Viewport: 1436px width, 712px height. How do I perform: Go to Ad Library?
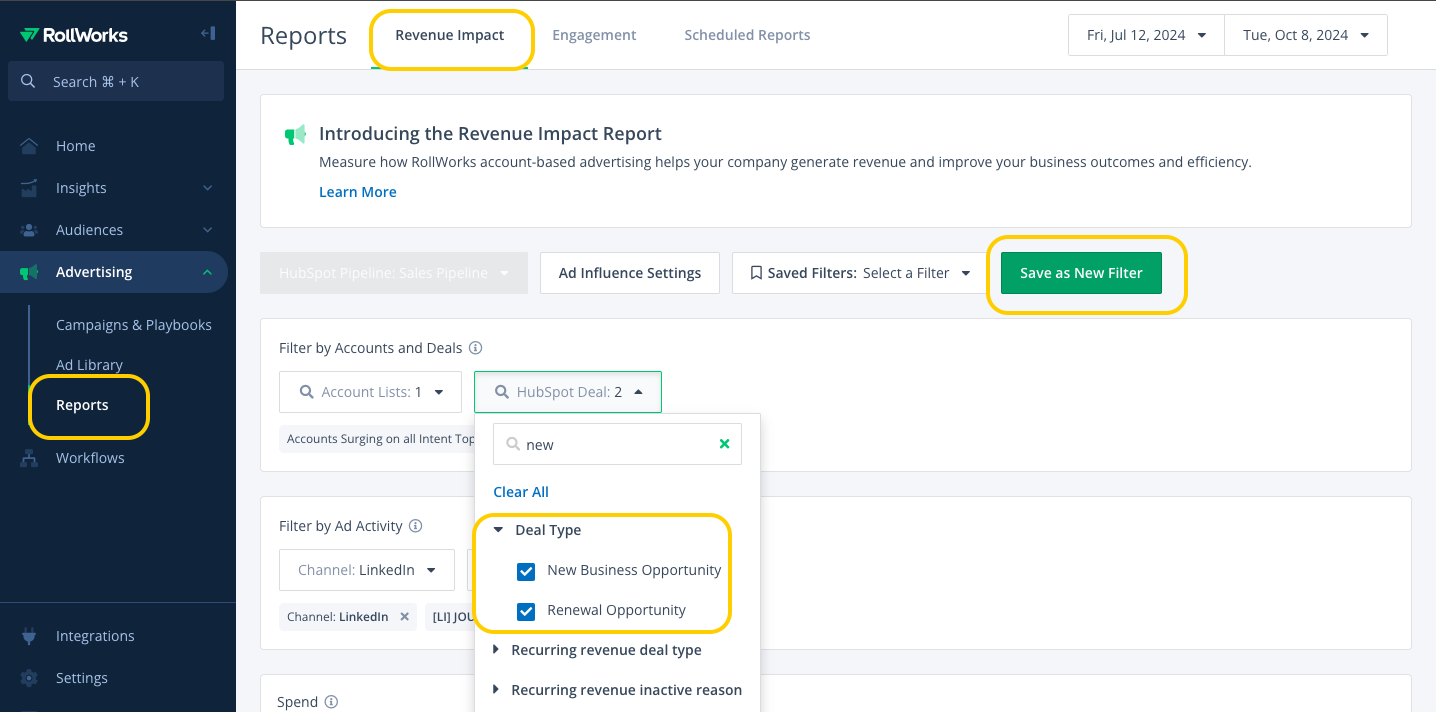click(89, 365)
